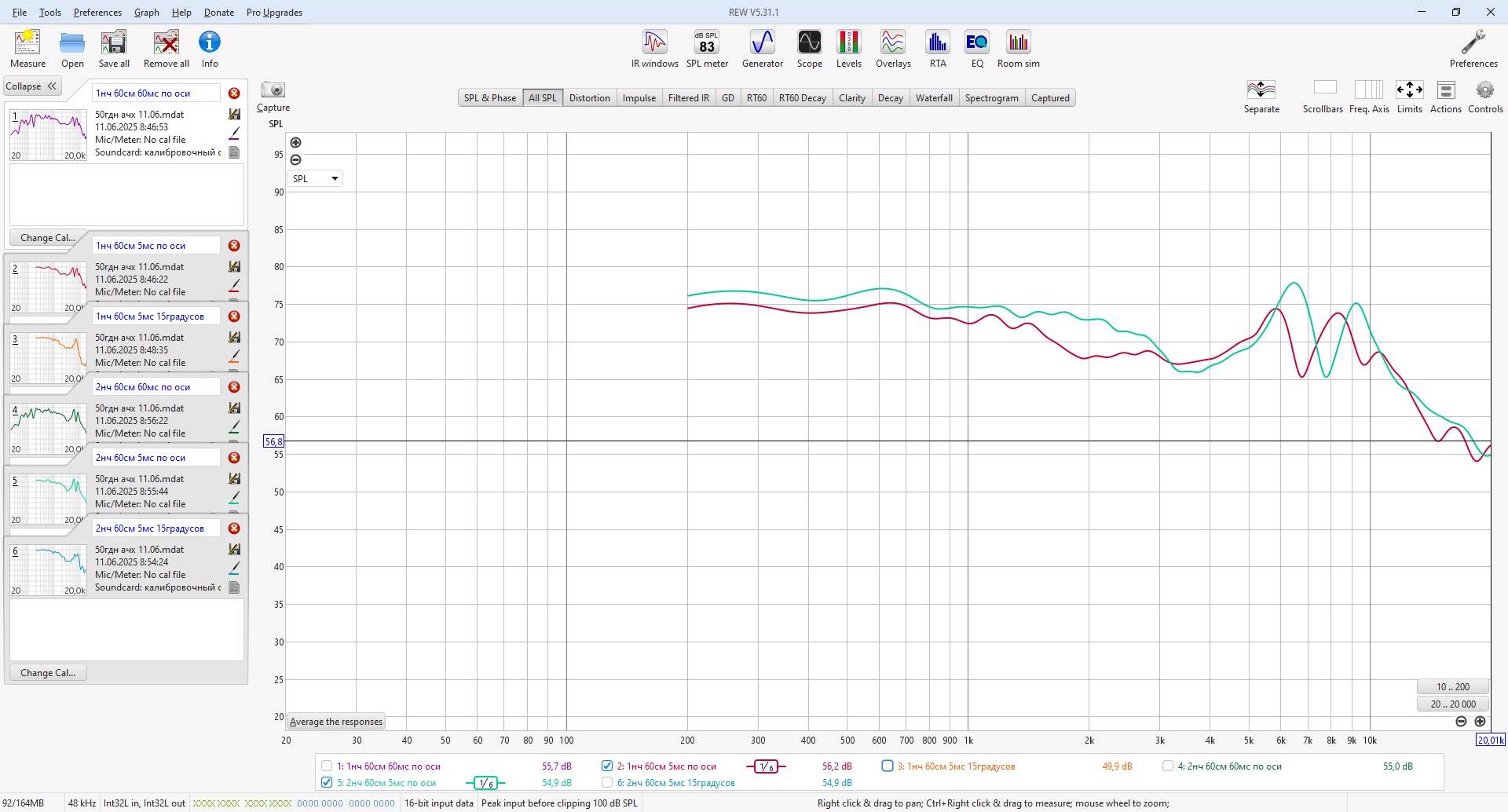Switch to SPL & Phase tab
1508x812 pixels.
[x=490, y=98]
